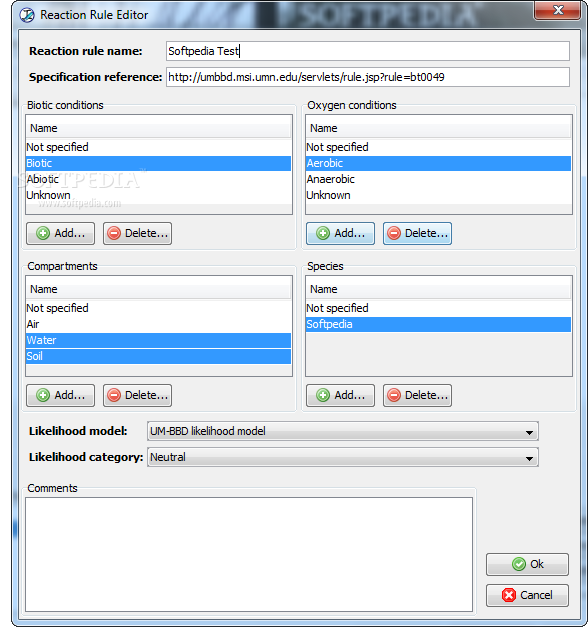Click Add button under Biotic conditions

60,233
